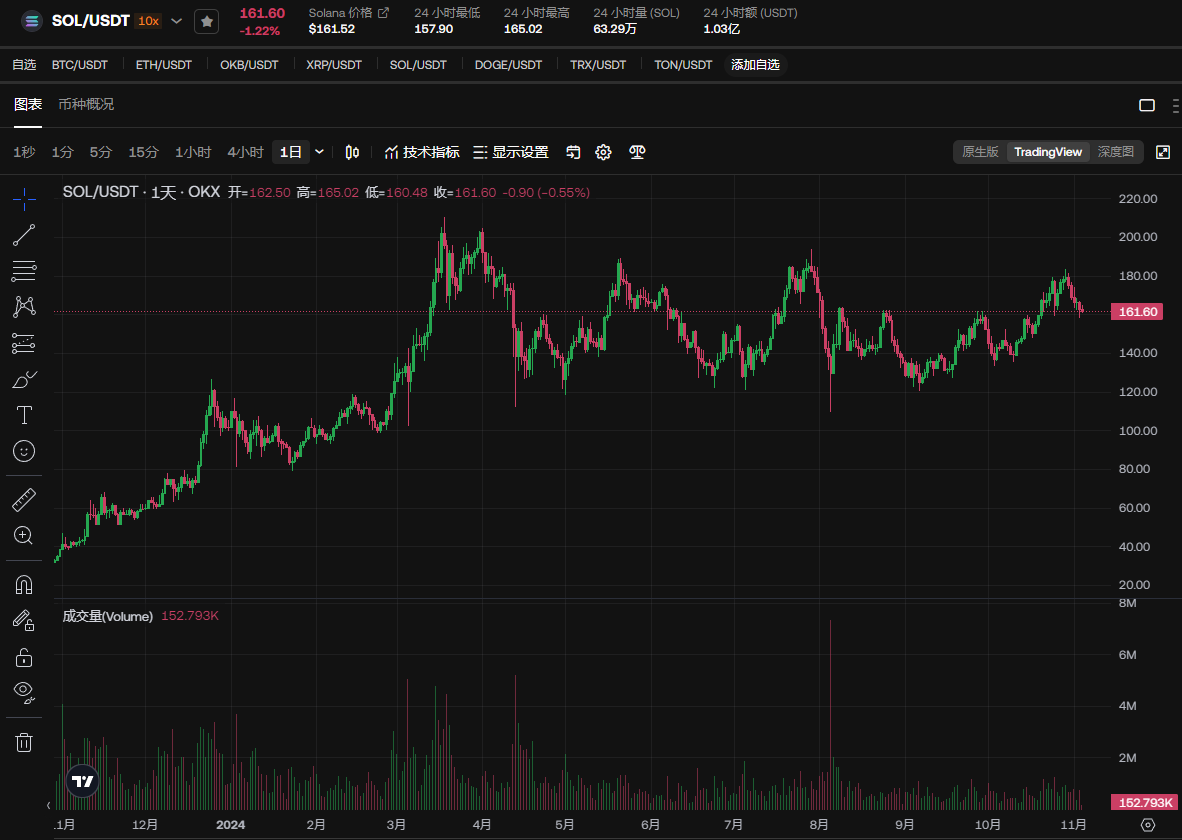
Task: Delete drawings with trash icon
Action: coord(24,742)
